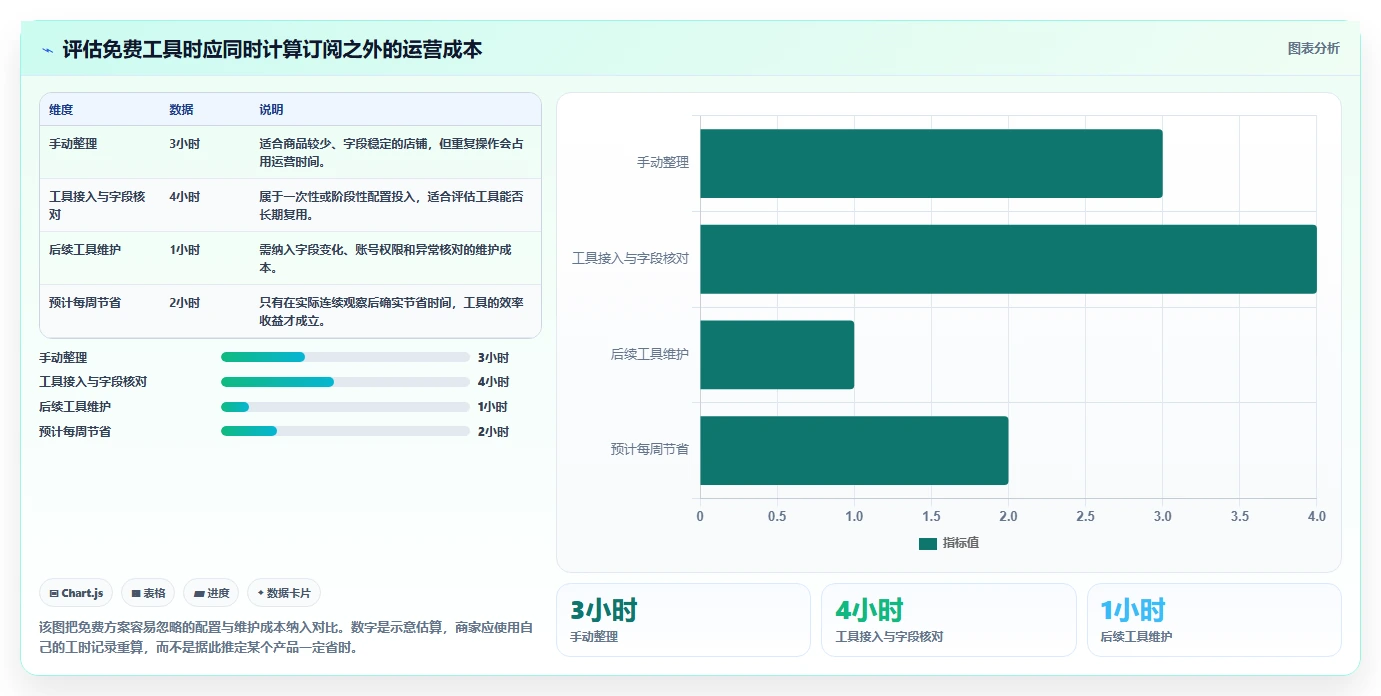This screenshot has height=696, width=1381.
Task: Click the 指标值 legend label
Action: pyautogui.click(x=961, y=543)
